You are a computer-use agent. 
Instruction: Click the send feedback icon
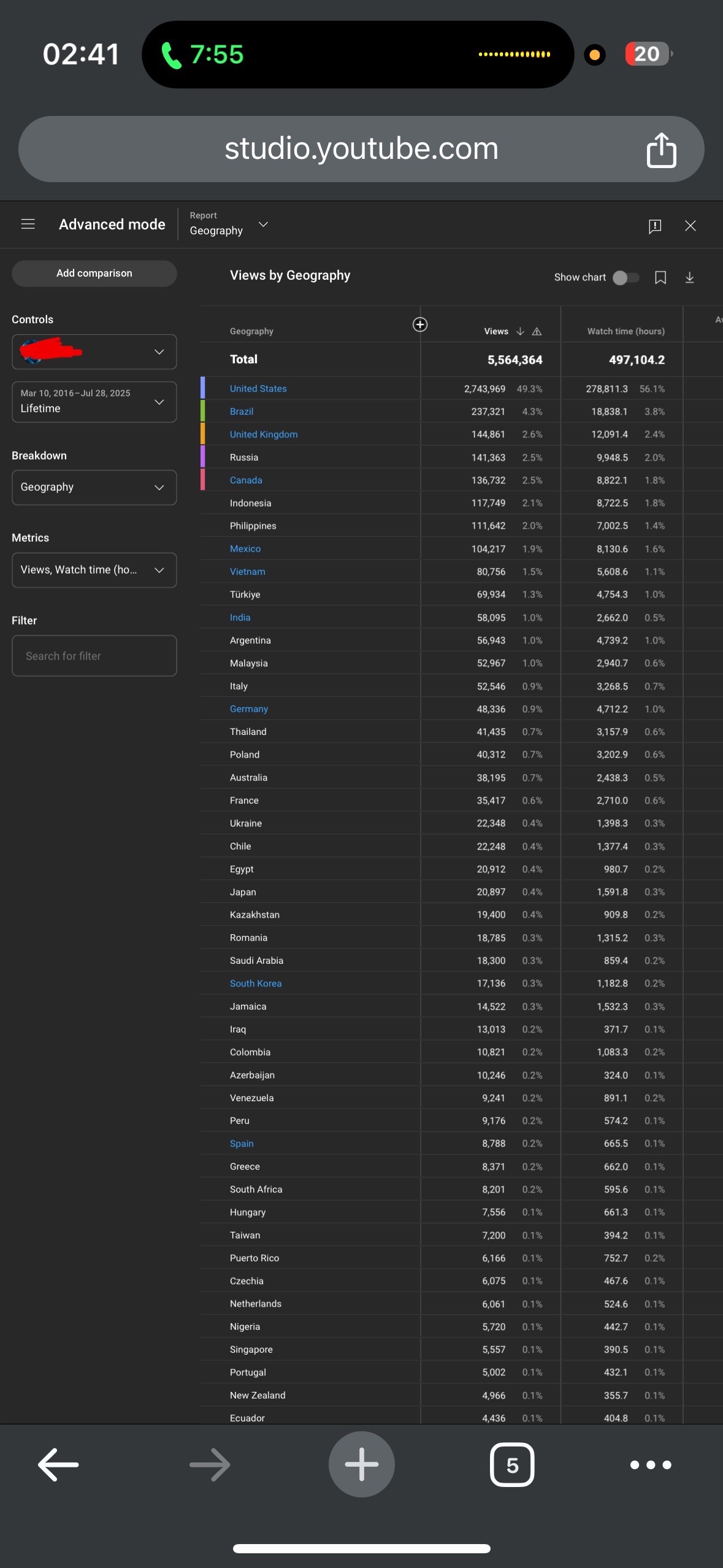point(654,226)
